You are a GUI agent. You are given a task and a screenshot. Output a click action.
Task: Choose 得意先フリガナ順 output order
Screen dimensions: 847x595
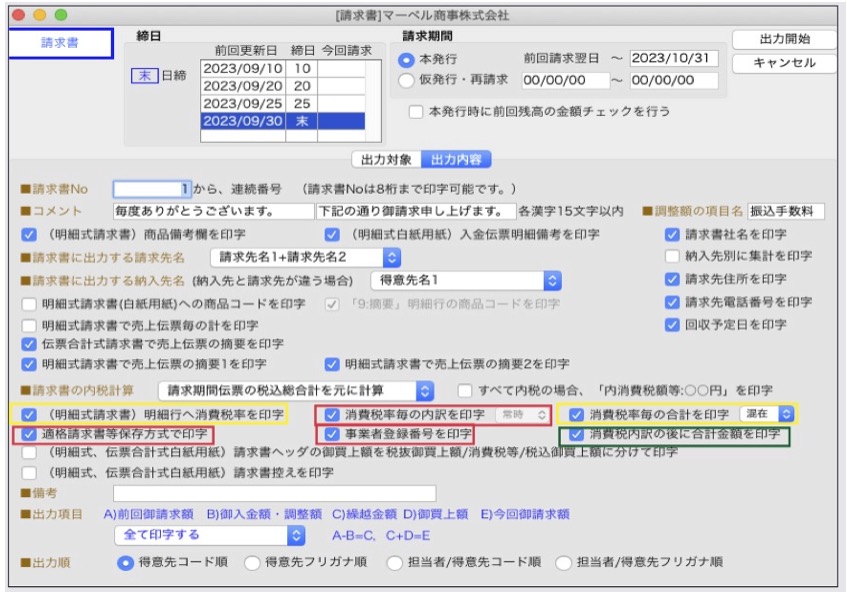[x=253, y=563]
